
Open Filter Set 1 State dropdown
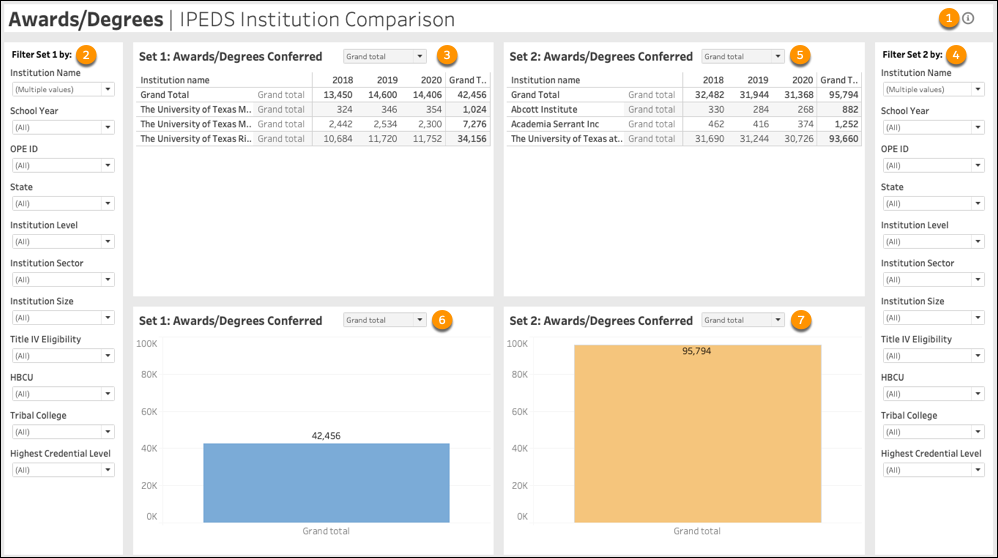[63, 204]
